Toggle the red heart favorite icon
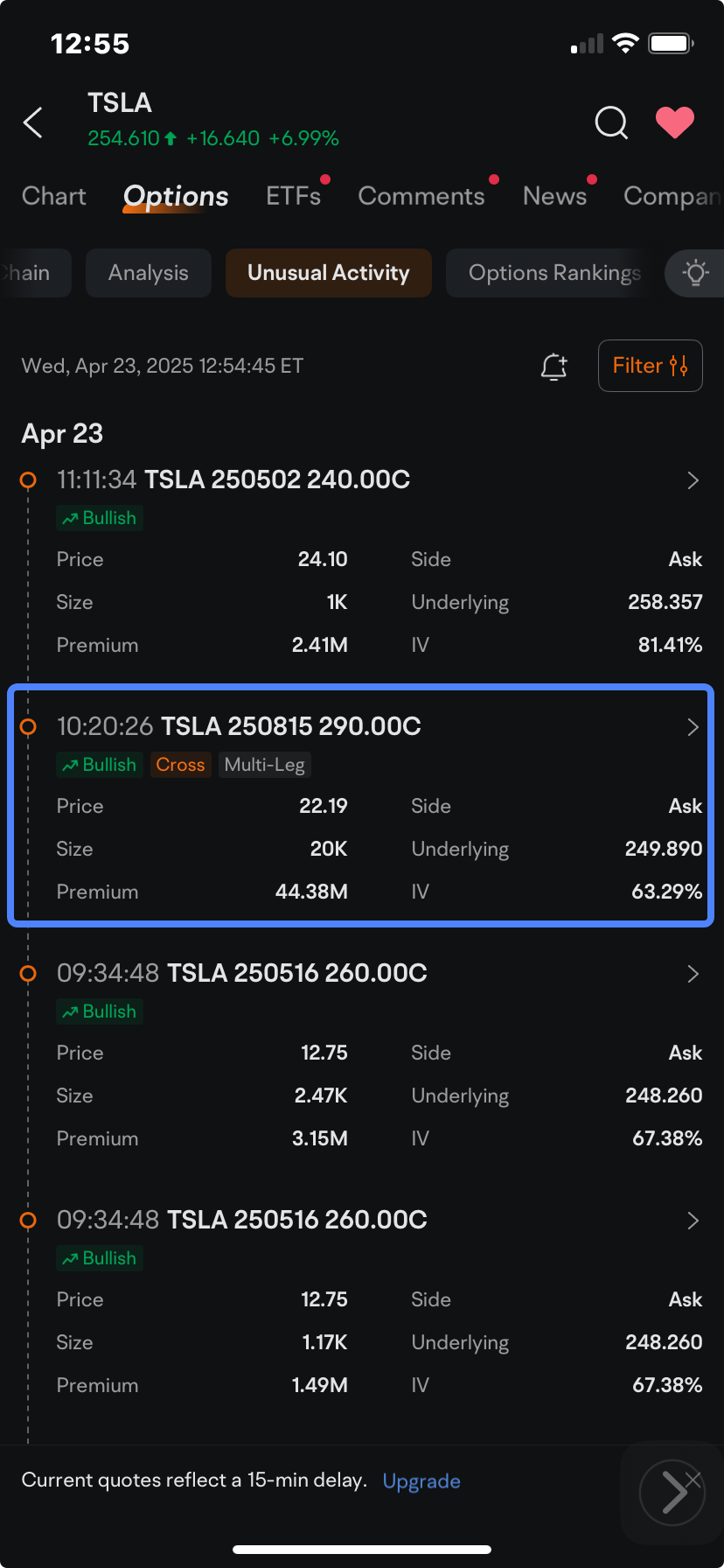Image resolution: width=724 pixels, height=1568 pixels. point(675,122)
